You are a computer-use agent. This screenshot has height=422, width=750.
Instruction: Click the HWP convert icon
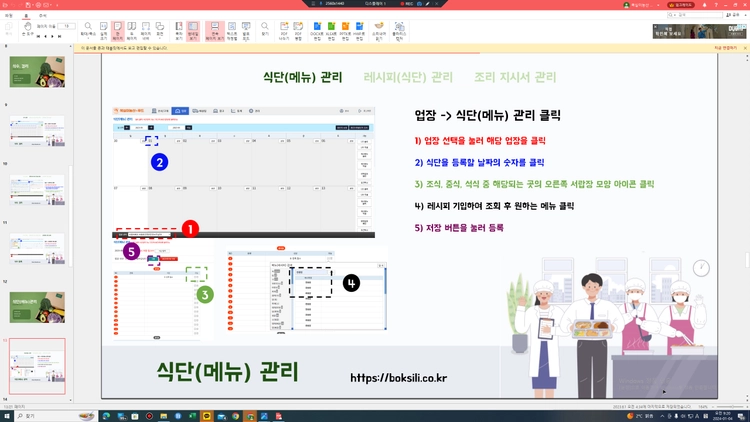click(360, 31)
